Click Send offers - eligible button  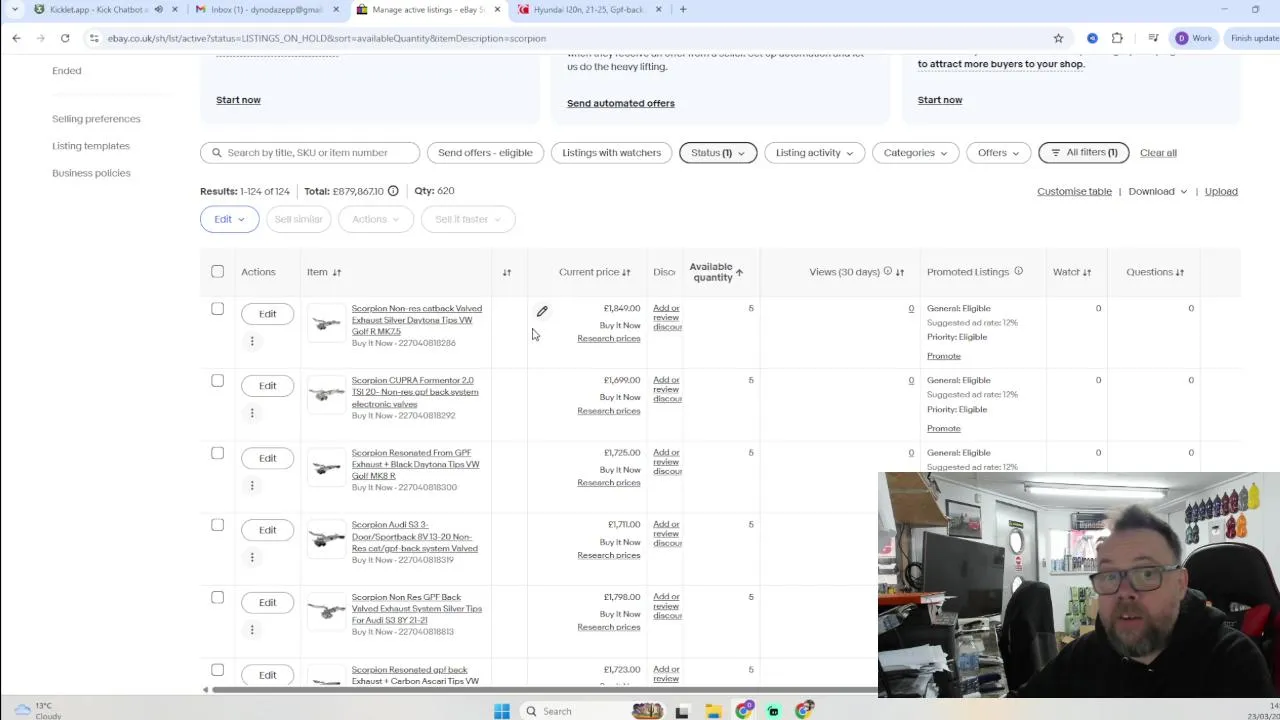(485, 153)
